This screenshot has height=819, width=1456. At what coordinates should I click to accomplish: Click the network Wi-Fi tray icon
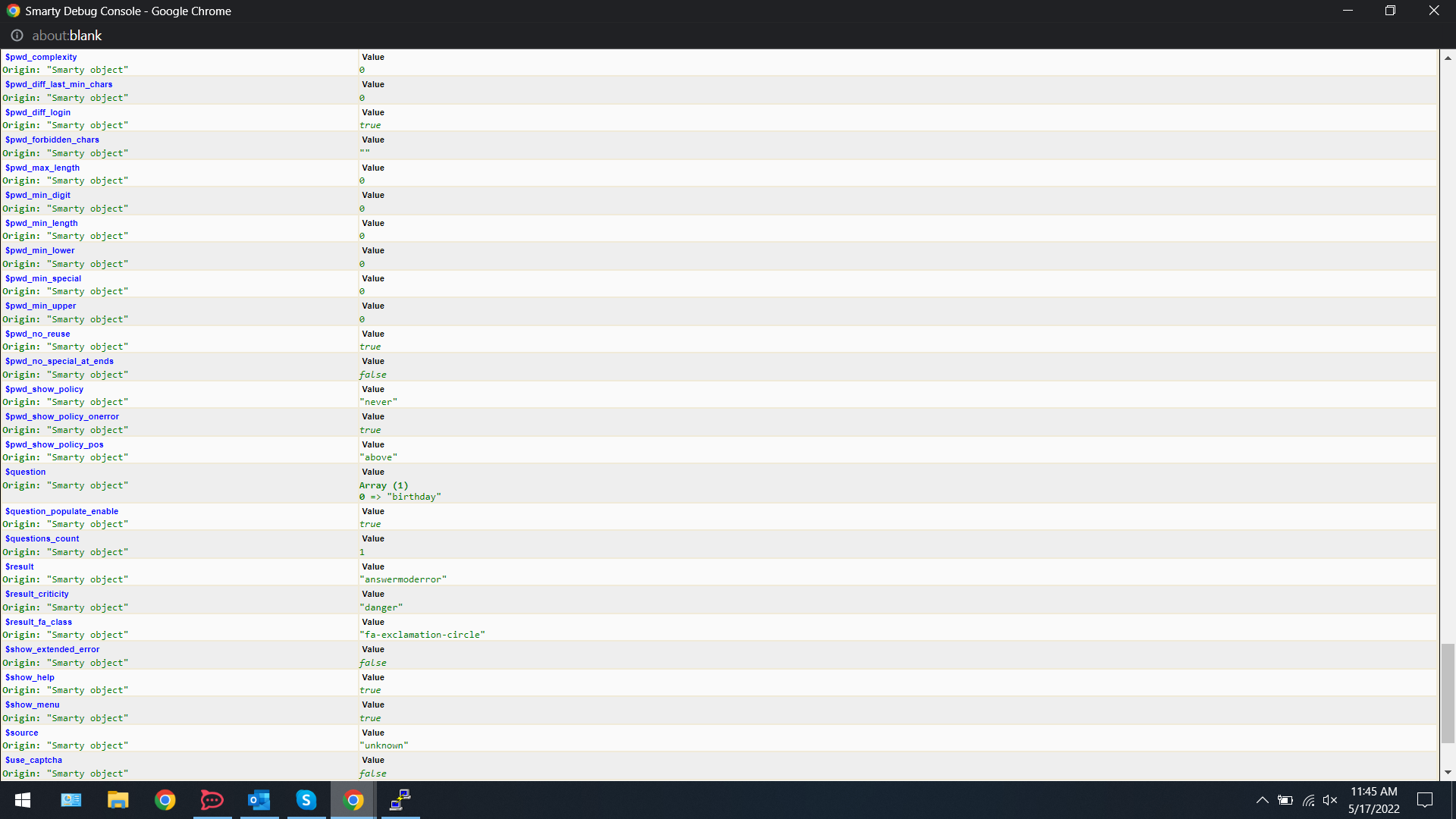click(x=1308, y=800)
